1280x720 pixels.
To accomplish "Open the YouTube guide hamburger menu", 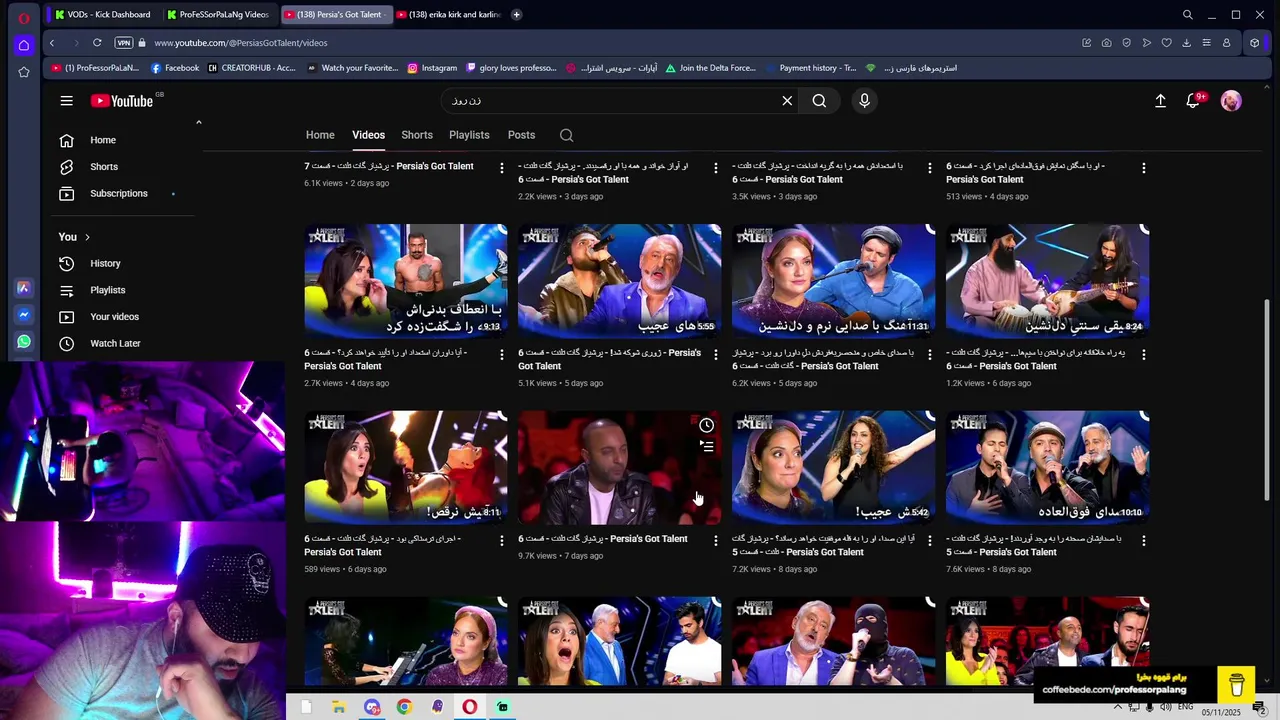I will coord(66,101).
